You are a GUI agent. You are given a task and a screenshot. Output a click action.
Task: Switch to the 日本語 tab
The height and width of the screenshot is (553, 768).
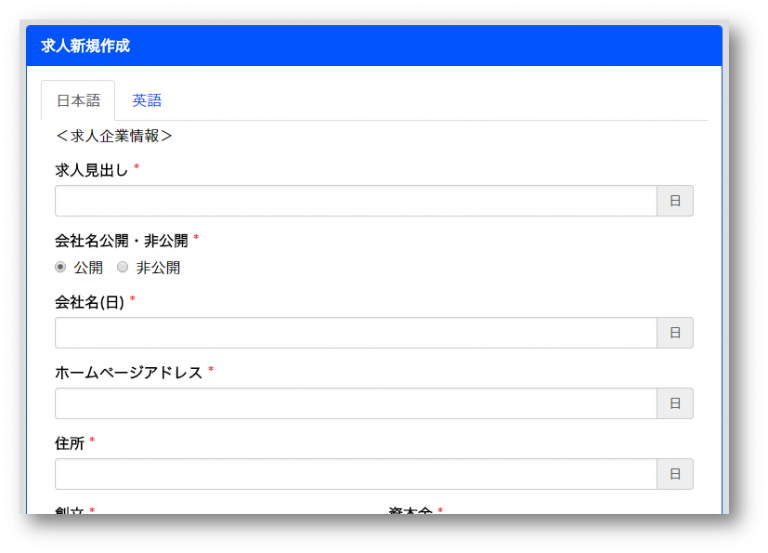[x=78, y=101]
